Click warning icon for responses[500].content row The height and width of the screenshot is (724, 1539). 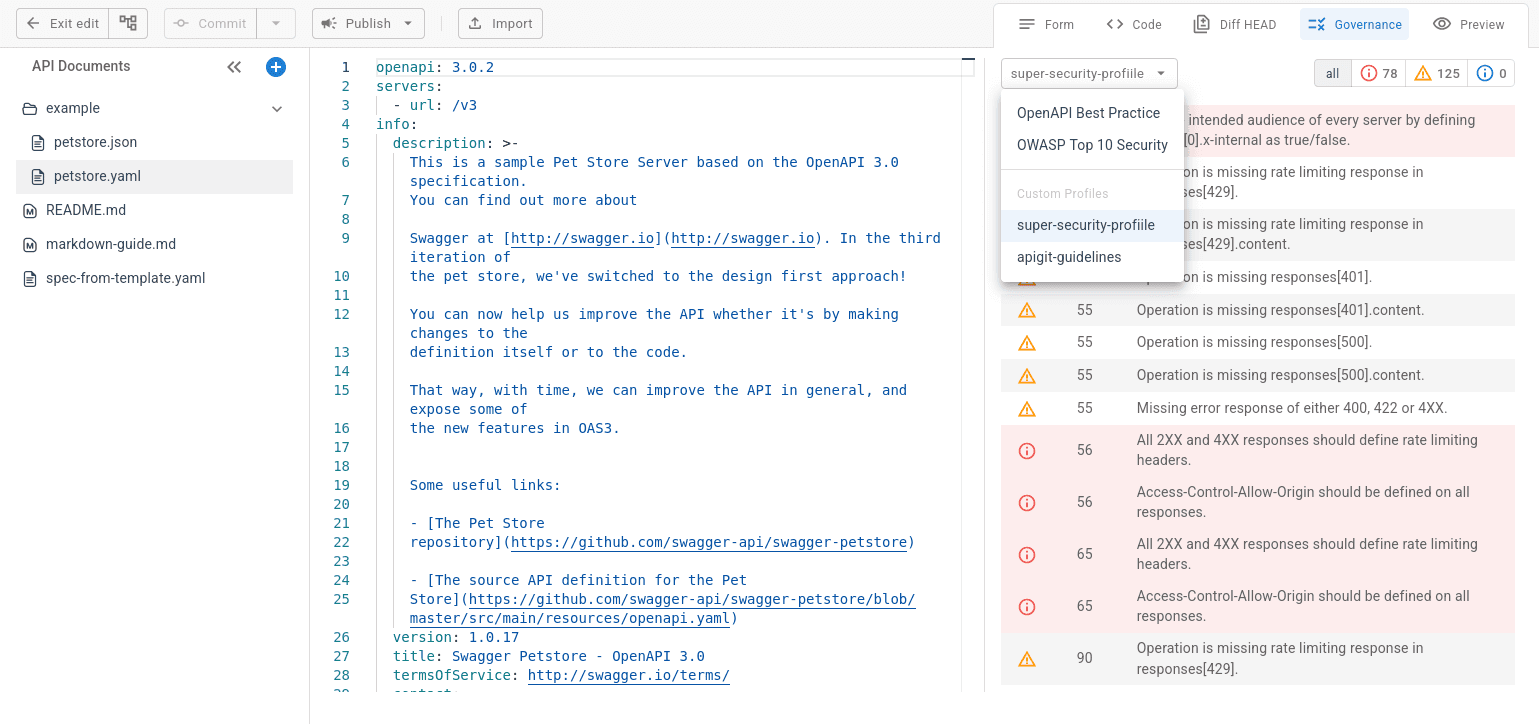coord(1026,376)
